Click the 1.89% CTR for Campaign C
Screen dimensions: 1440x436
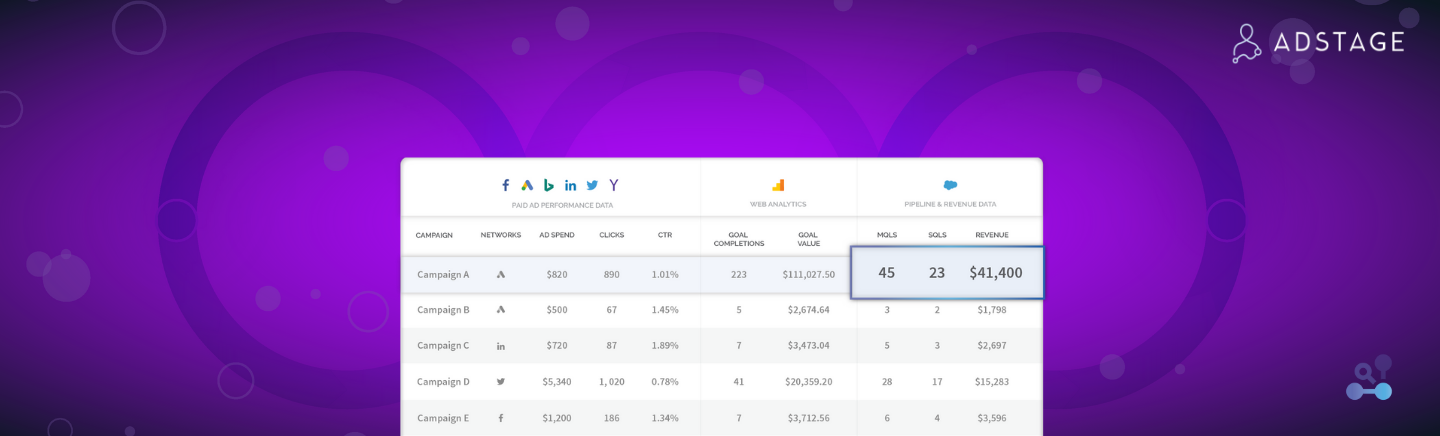pyautogui.click(x=665, y=346)
